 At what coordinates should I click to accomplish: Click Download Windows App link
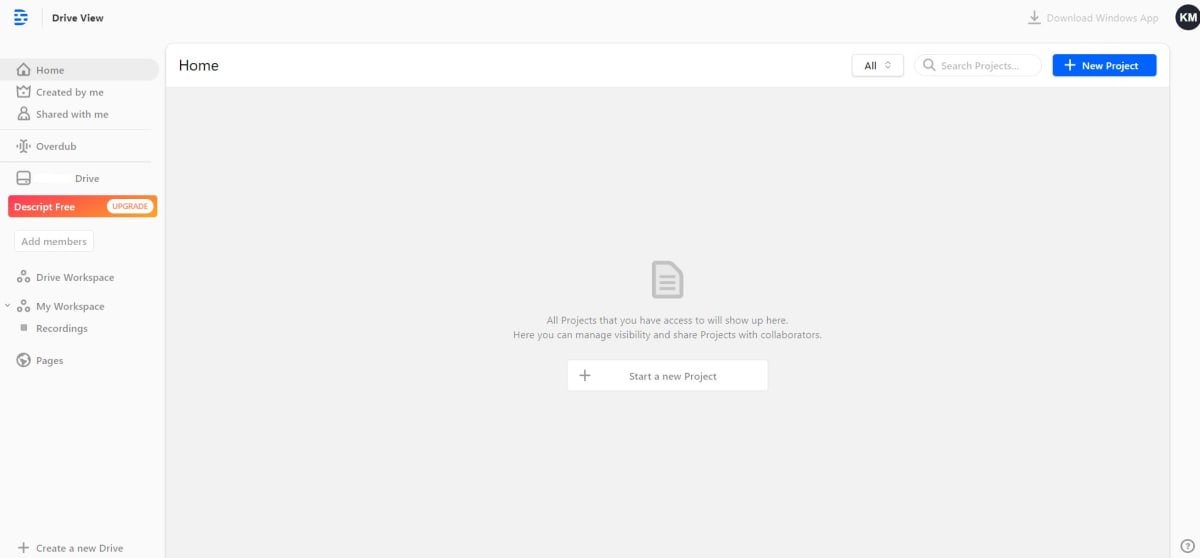1093,18
